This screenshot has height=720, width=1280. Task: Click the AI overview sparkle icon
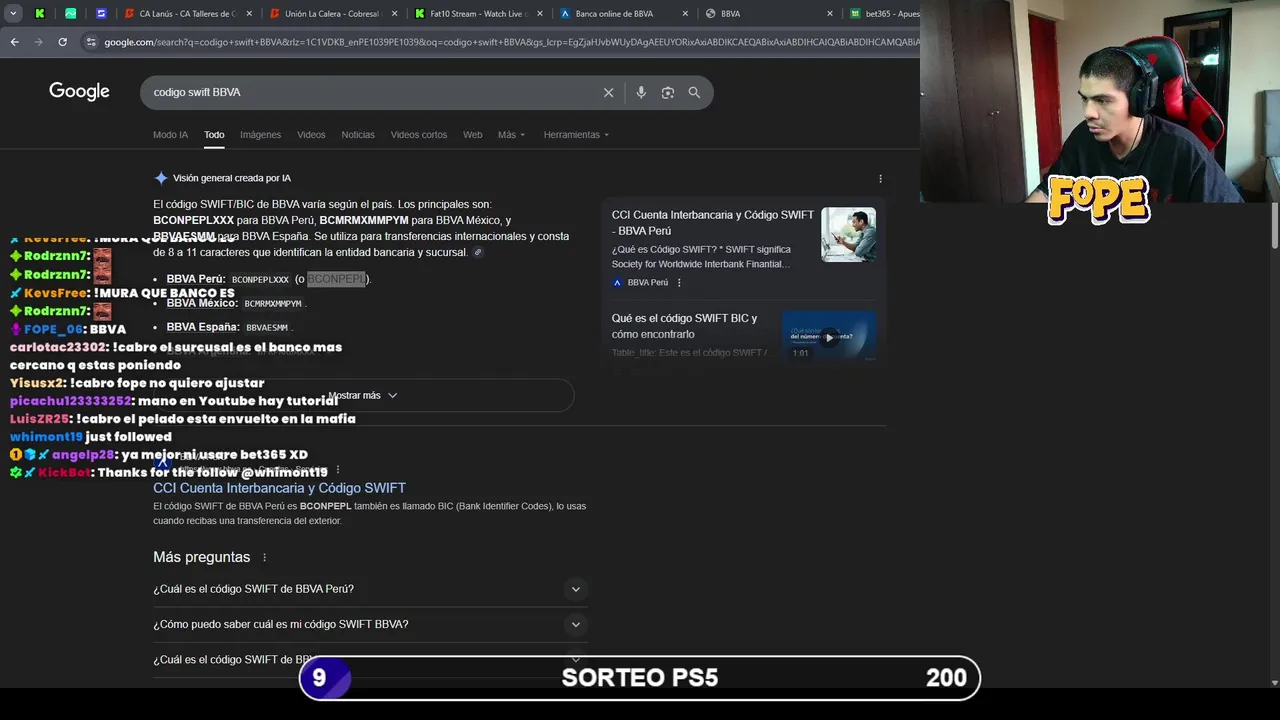point(161,178)
